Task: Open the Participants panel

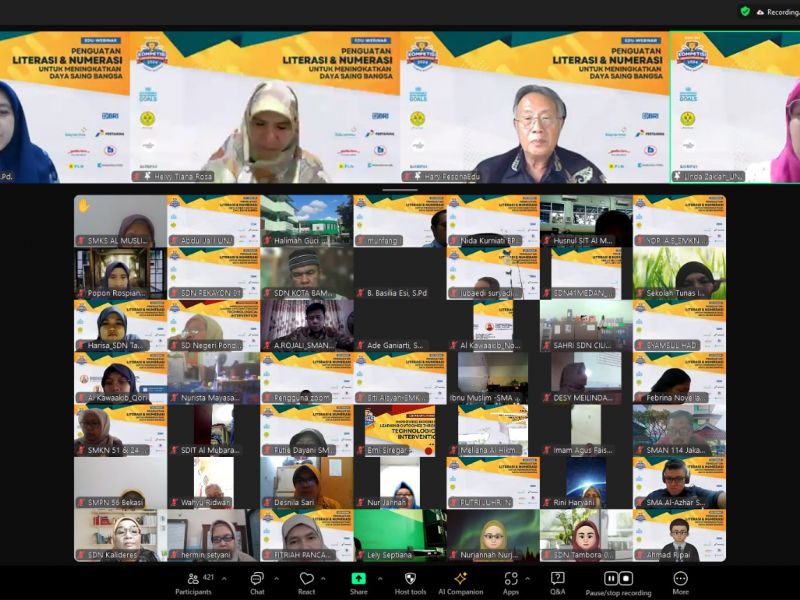Action: (193, 580)
